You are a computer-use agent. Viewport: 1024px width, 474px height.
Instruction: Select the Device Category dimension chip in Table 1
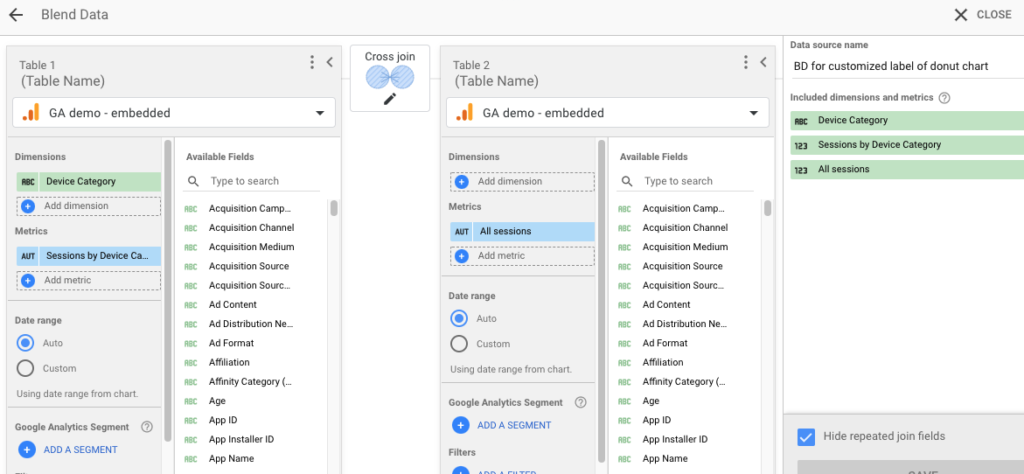point(88,182)
